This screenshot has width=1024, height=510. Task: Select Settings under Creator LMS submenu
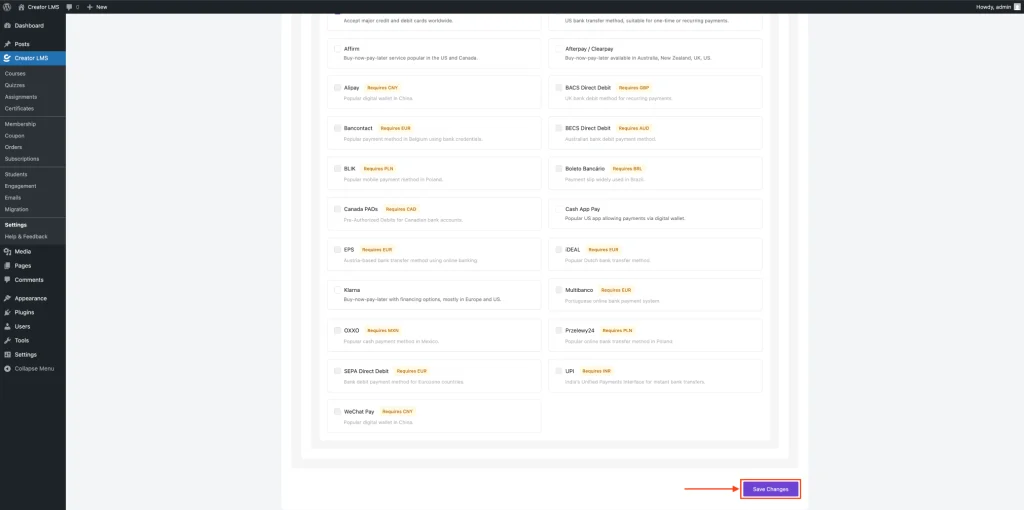(16, 225)
